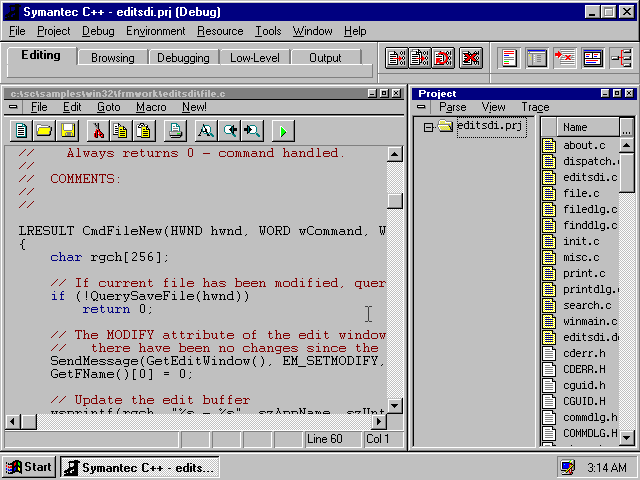Open the Tools menu
The image size is (640, 480).
268,31
